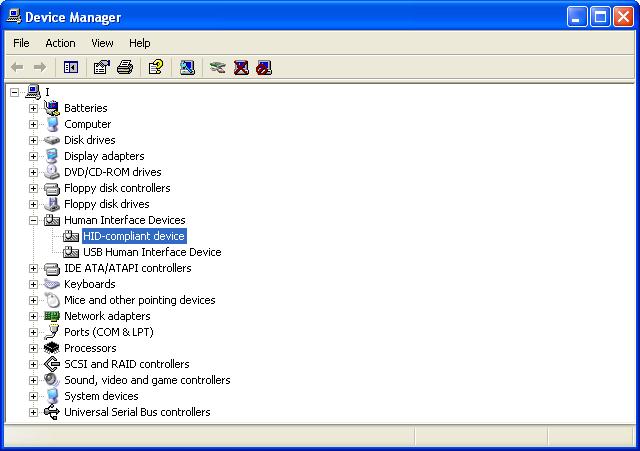Scan for hardware changes toolbar icon
The image size is (640, 451).
(187, 67)
